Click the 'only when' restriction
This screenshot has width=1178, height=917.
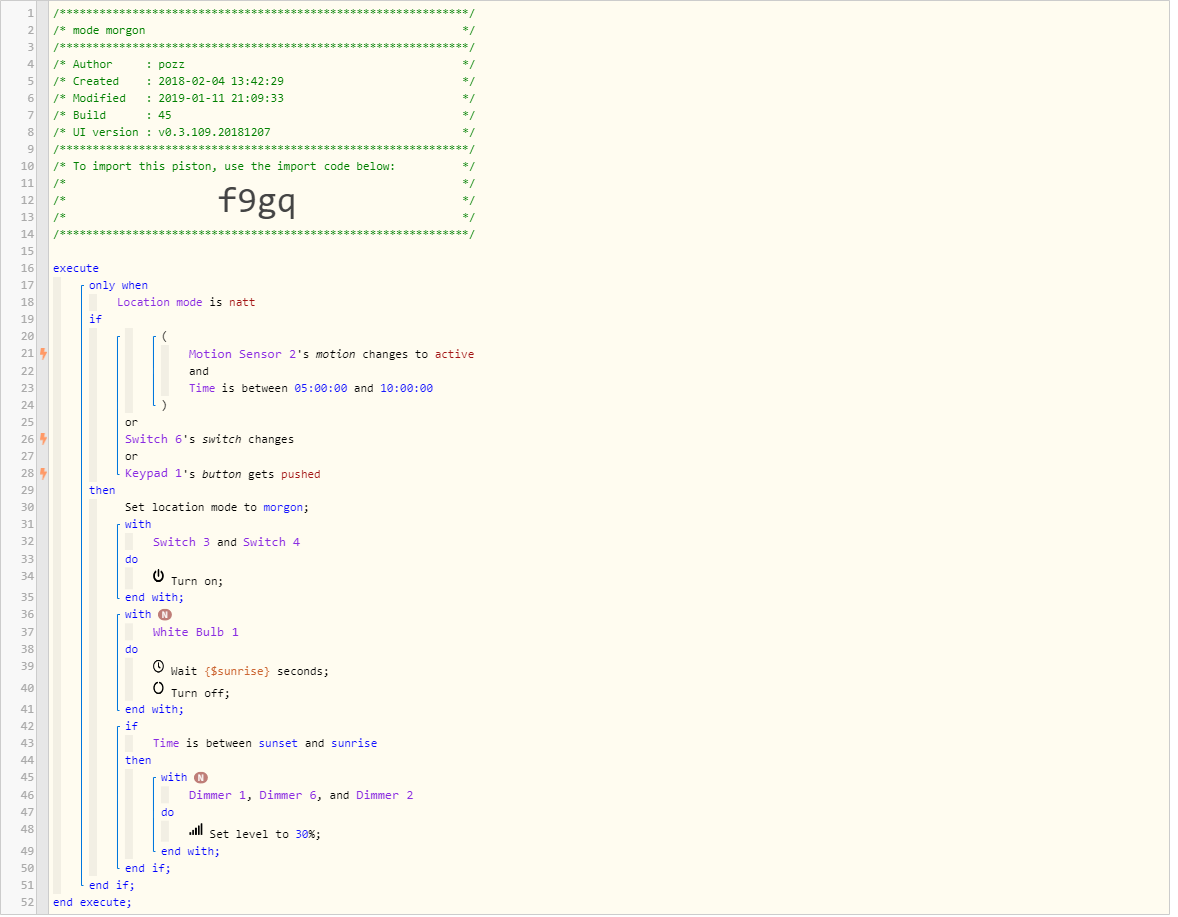118,285
